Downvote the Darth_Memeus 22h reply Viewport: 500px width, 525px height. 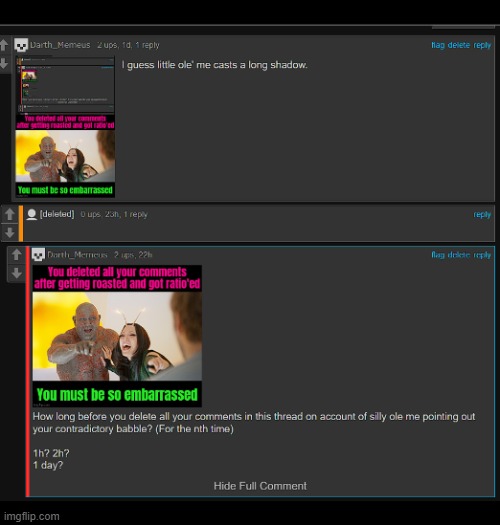[16, 273]
